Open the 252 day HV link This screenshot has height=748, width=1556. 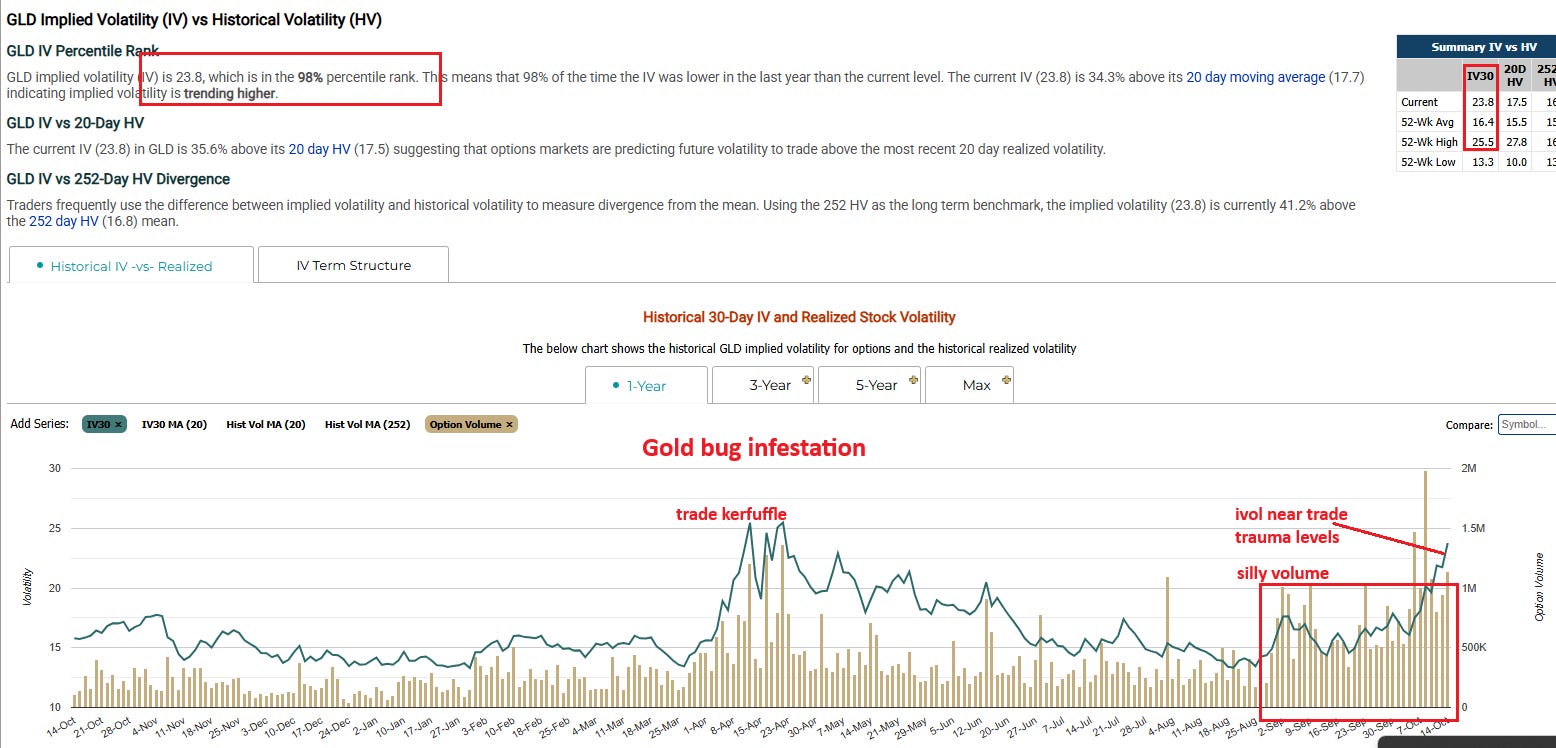coord(64,221)
